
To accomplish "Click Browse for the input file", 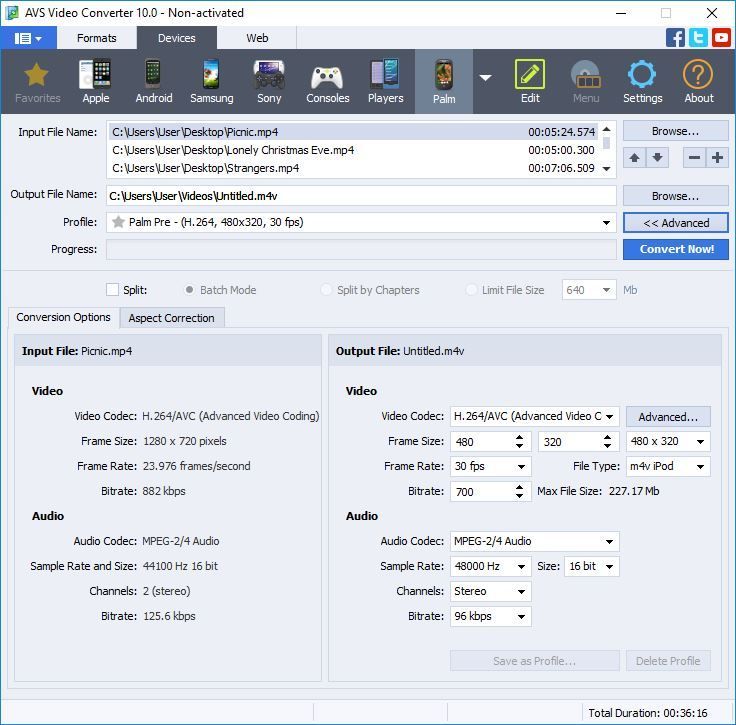I will [675, 131].
